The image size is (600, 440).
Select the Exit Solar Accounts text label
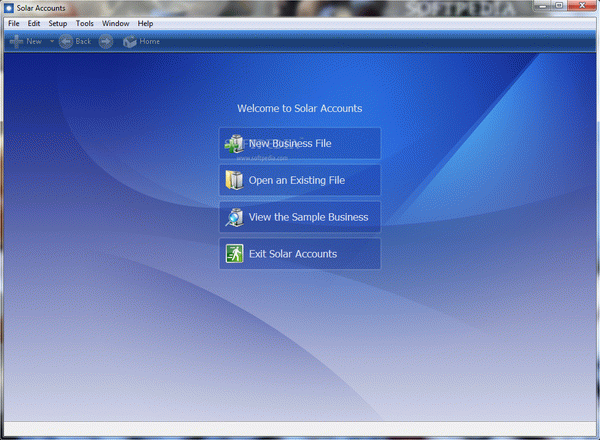pos(293,254)
